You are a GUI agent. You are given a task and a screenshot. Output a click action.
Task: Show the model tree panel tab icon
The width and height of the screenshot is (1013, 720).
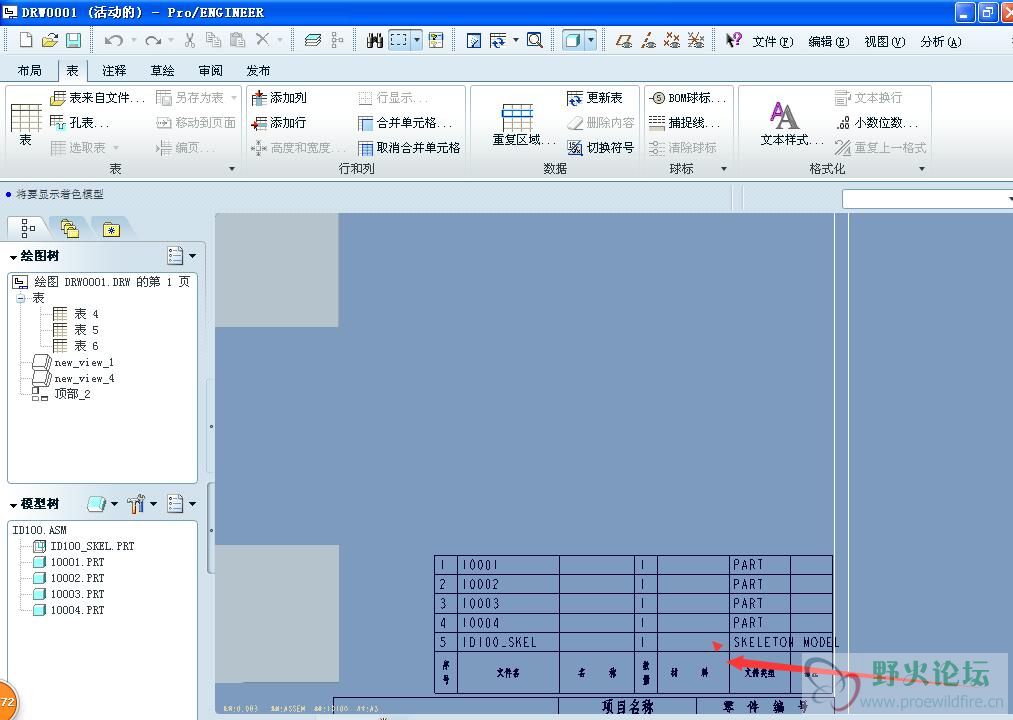click(x=28, y=228)
